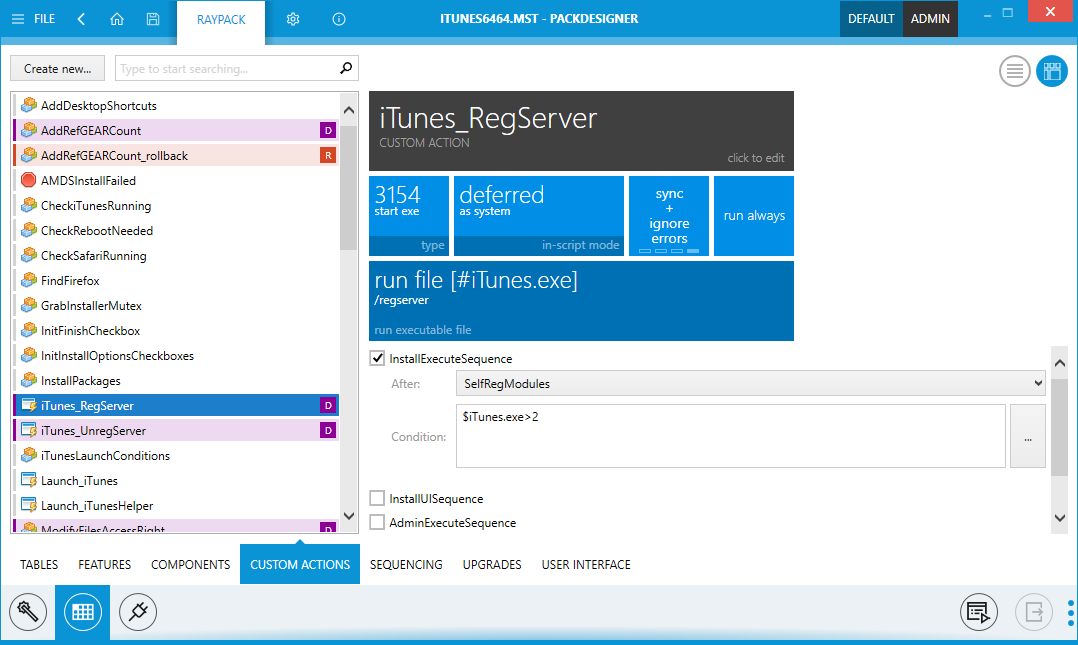Enable the InstallUISequence checkbox
The width and height of the screenshot is (1078, 645).
click(x=377, y=498)
